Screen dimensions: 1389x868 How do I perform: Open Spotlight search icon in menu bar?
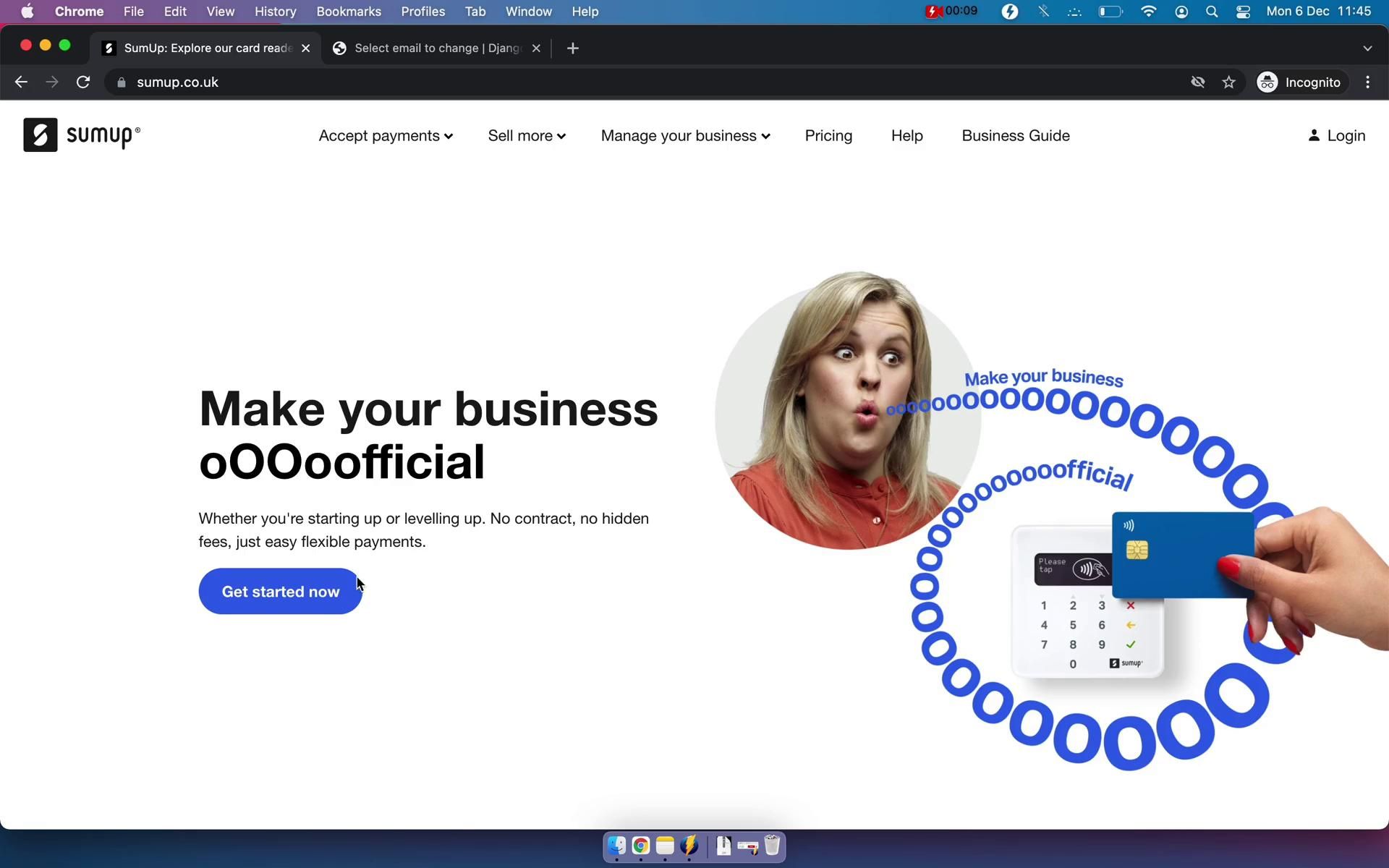click(x=1212, y=12)
